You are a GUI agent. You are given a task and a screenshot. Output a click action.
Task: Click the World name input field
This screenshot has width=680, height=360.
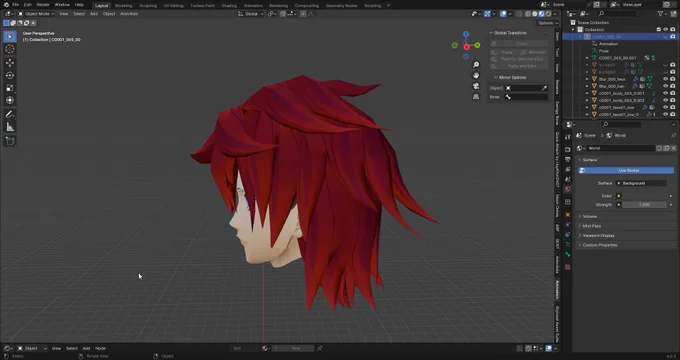pyautogui.click(x=621, y=148)
